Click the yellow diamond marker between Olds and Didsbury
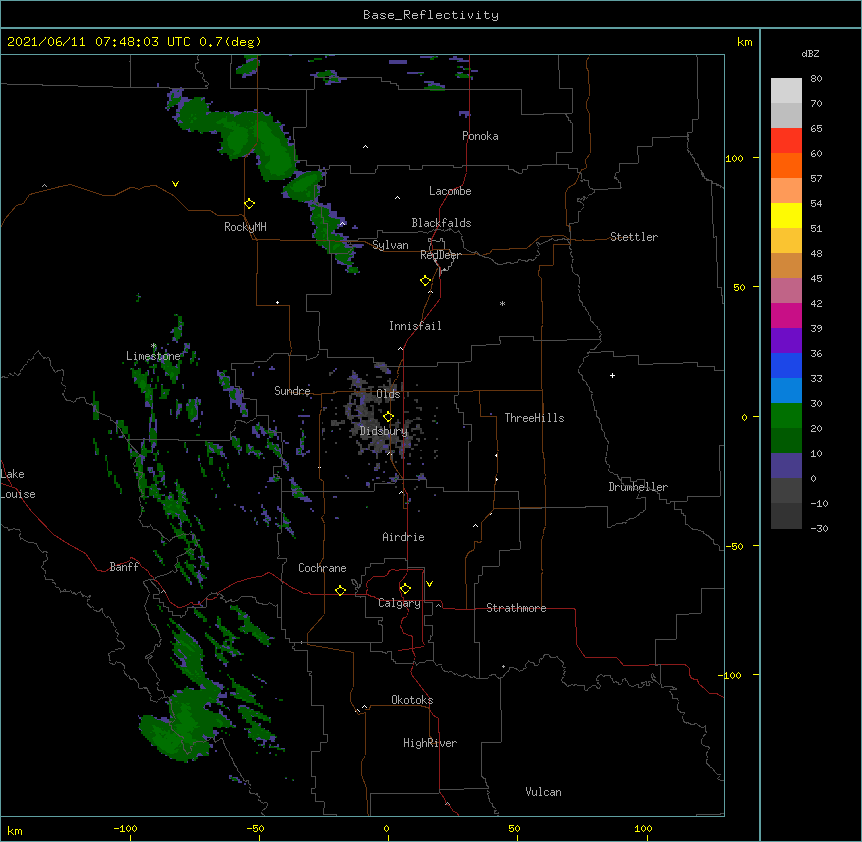 click(x=389, y=417)
